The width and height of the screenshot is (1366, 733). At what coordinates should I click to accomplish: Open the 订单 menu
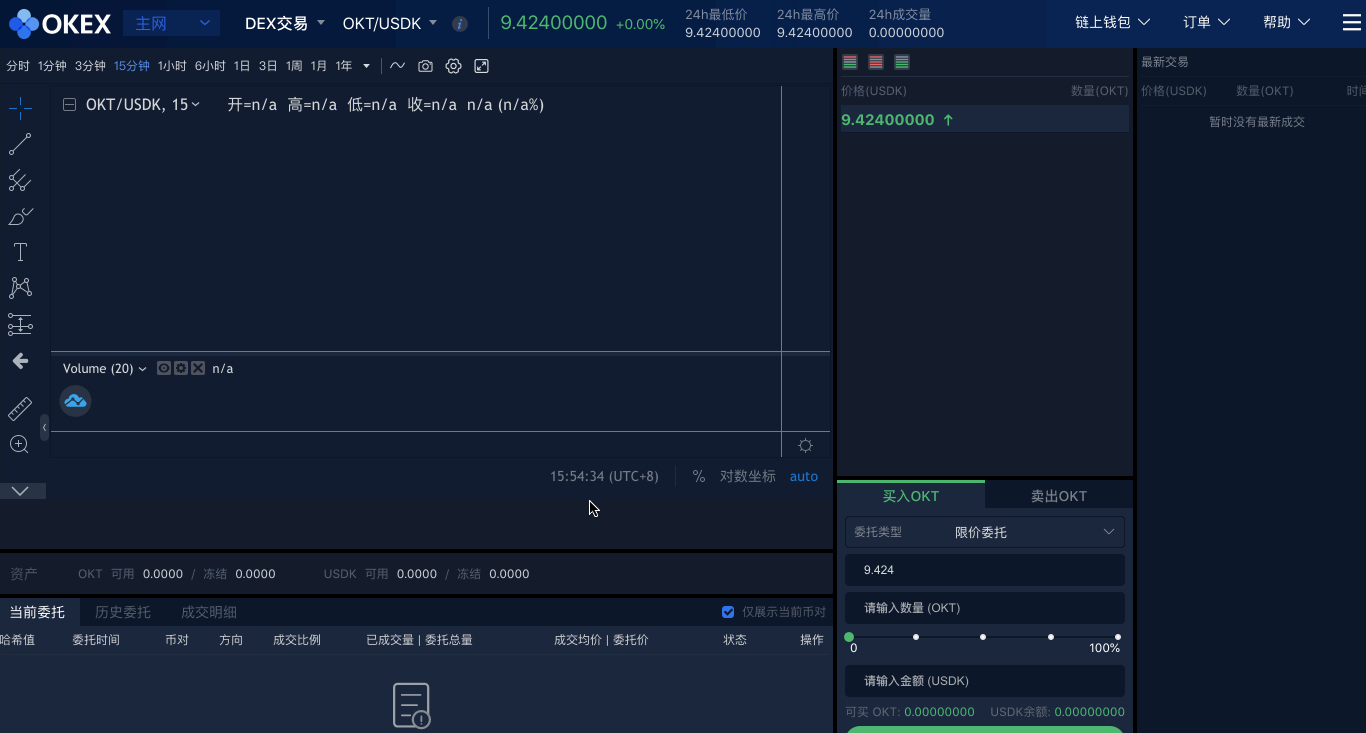click(x=1206, y=22)
